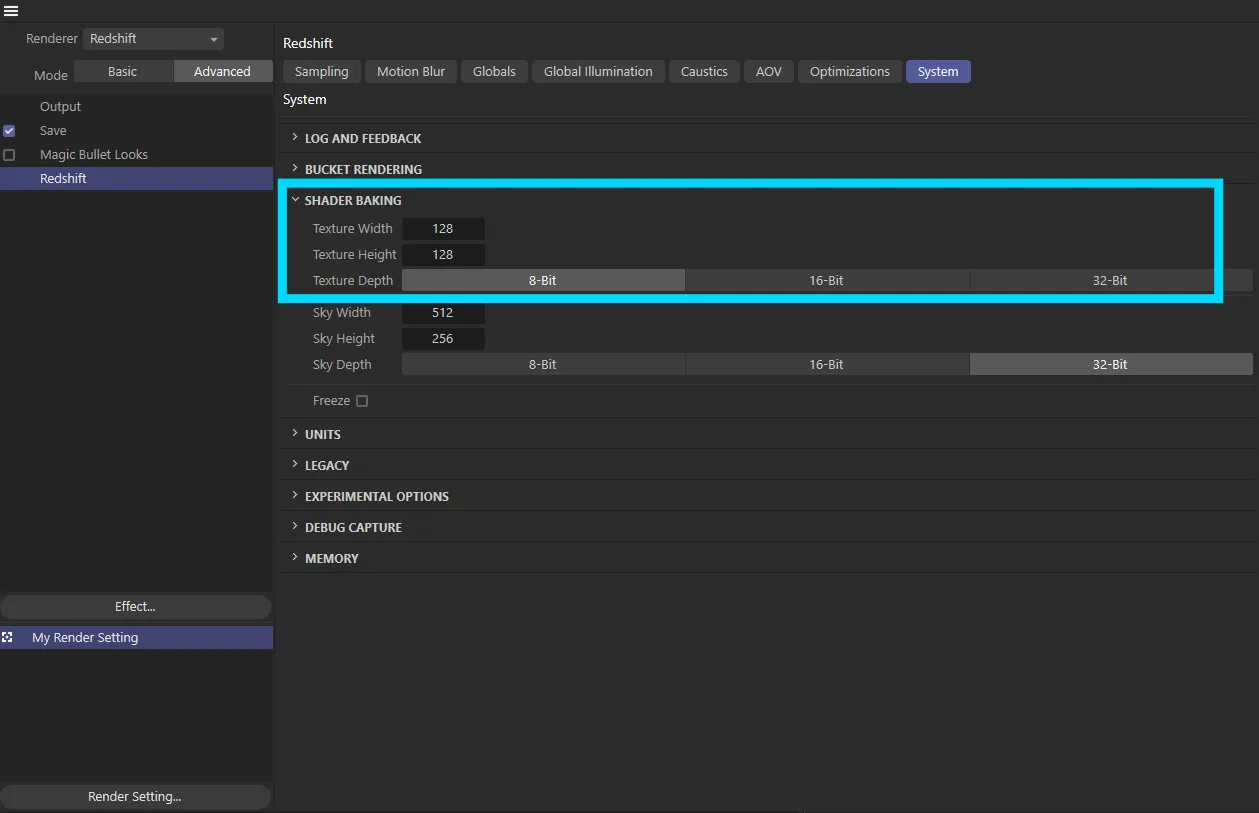
Task: Switch to the AOV tab
Action: click(768, 72)
